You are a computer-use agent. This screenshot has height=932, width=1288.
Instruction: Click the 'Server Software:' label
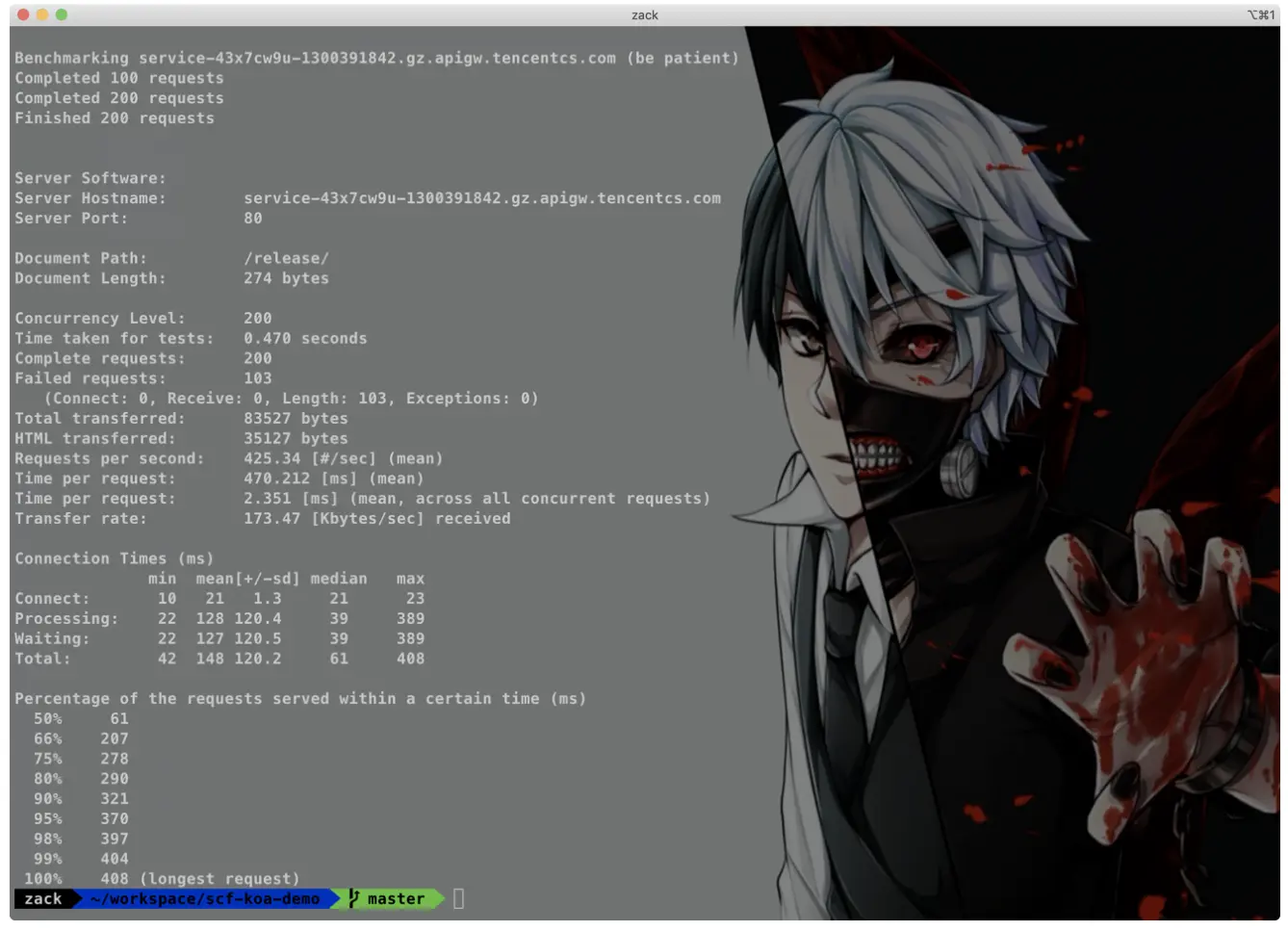click(x=90, y=178)
